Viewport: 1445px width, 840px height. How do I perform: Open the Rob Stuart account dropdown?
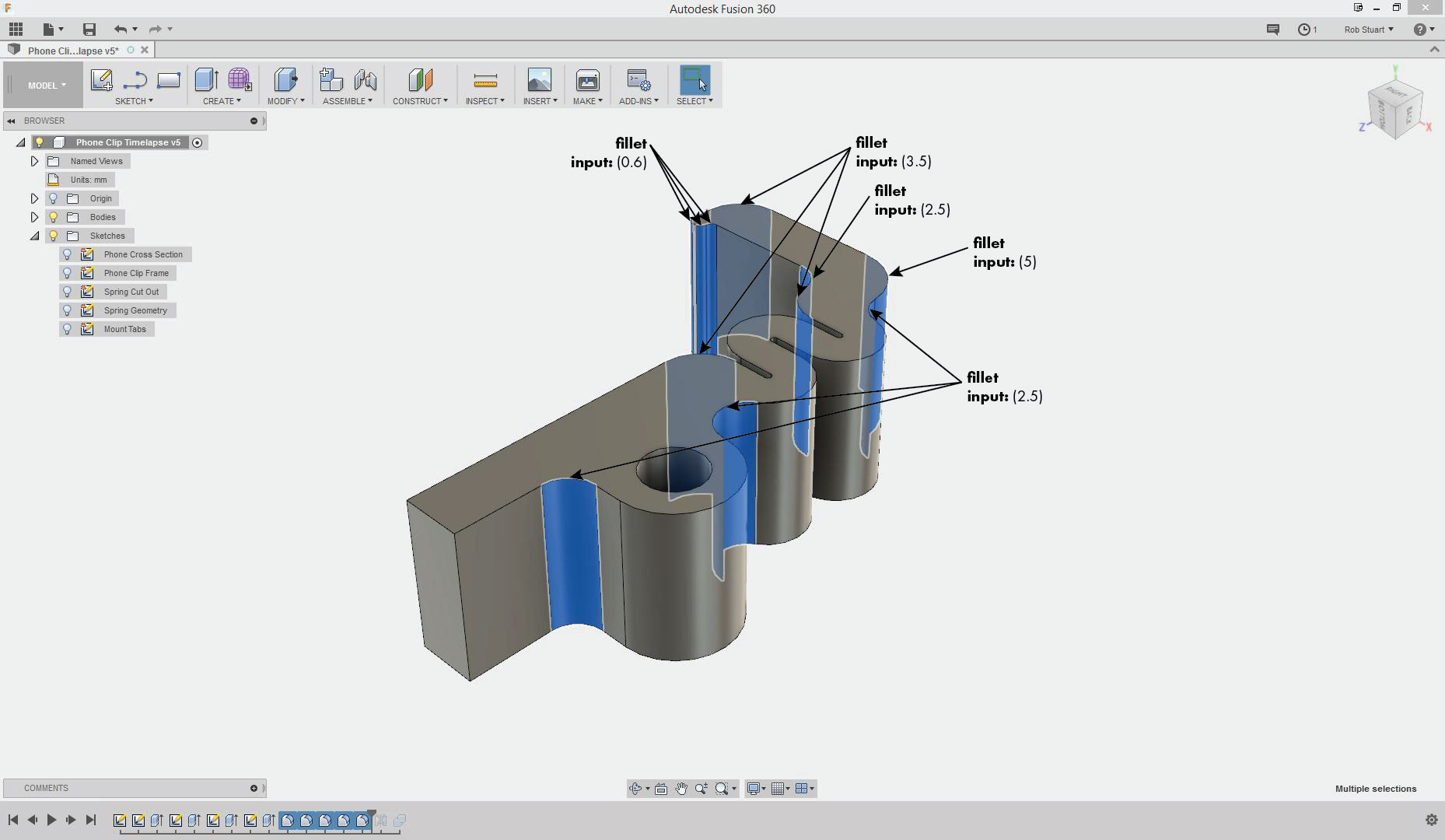(x=1369, y=30)
